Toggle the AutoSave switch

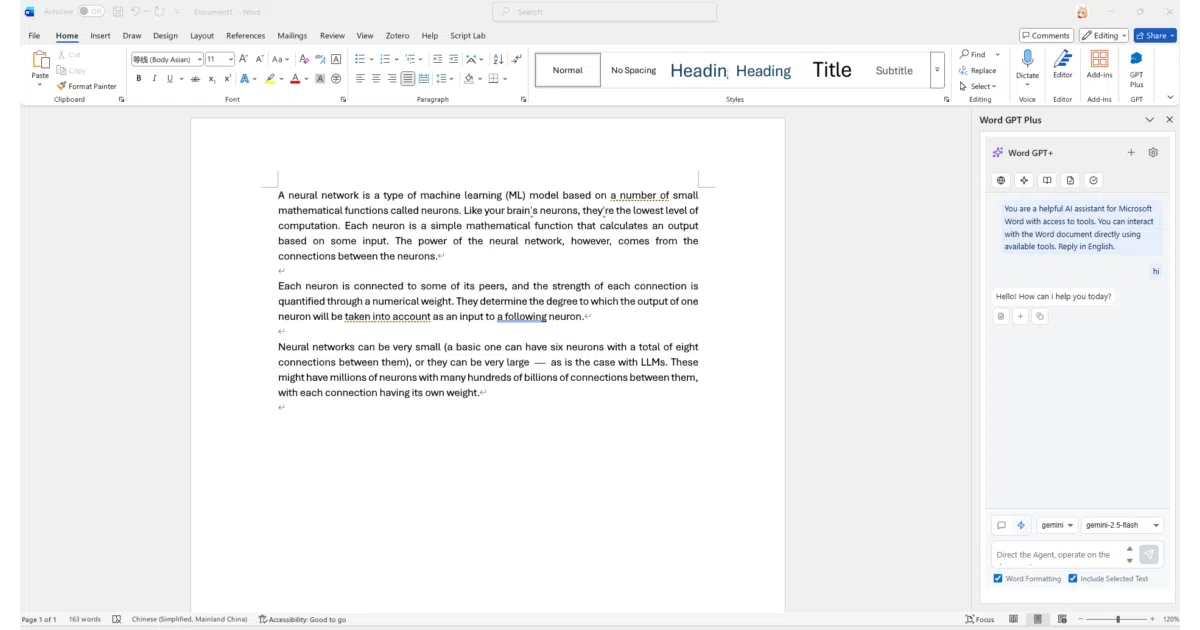click(91, 11)
